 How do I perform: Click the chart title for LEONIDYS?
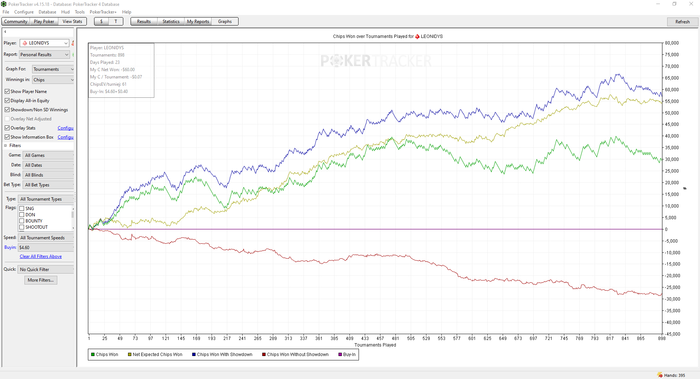tap(388, 36)
